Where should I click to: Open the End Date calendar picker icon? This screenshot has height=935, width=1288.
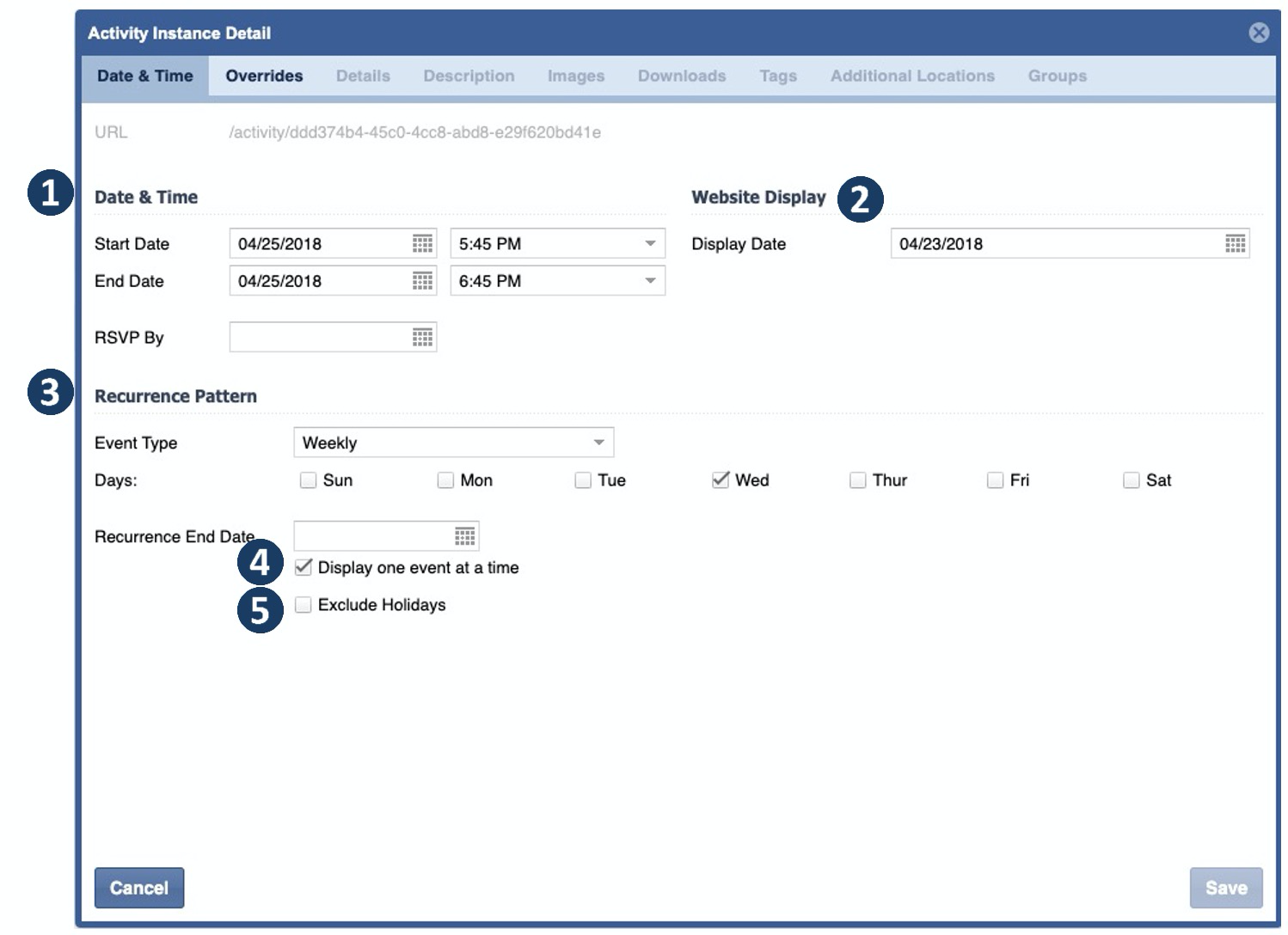tap(422, 281)
